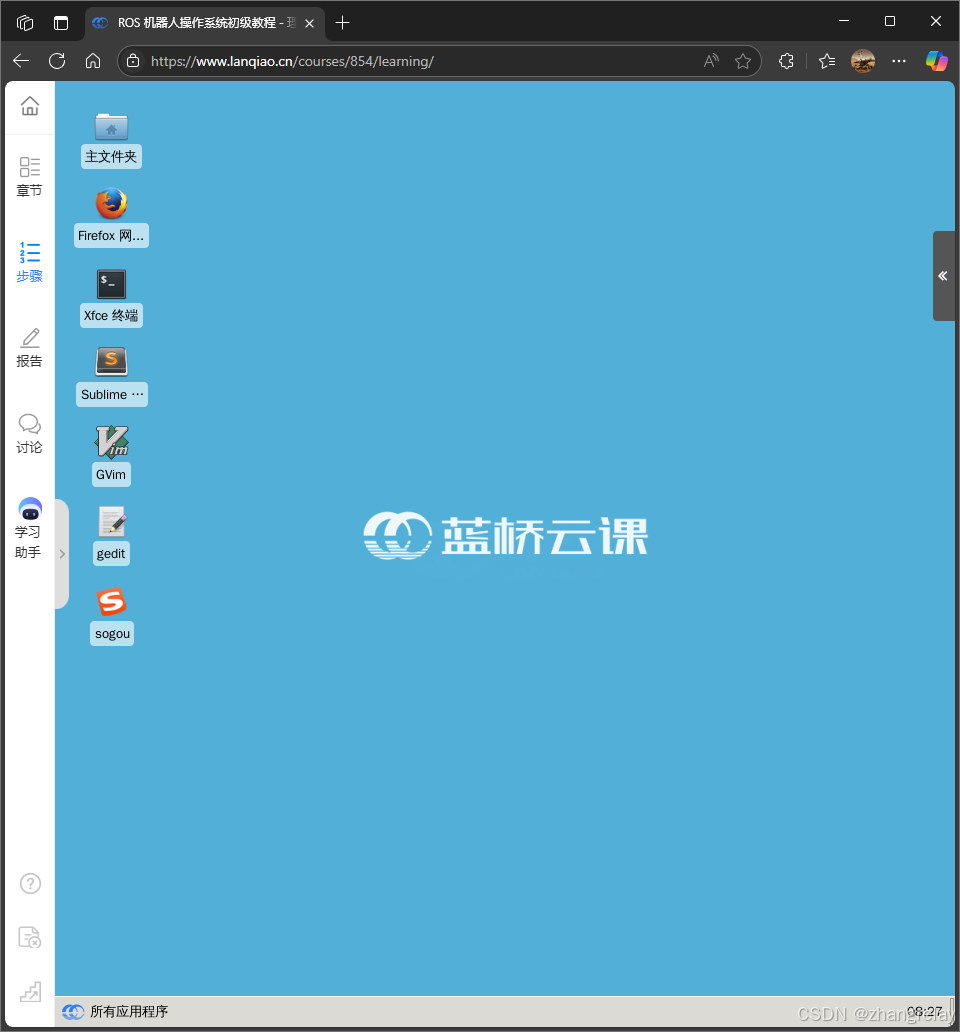Viewport: 960px width, 1032px height.
Task: Open the GVim desktop icon
Action: point(111,455)
